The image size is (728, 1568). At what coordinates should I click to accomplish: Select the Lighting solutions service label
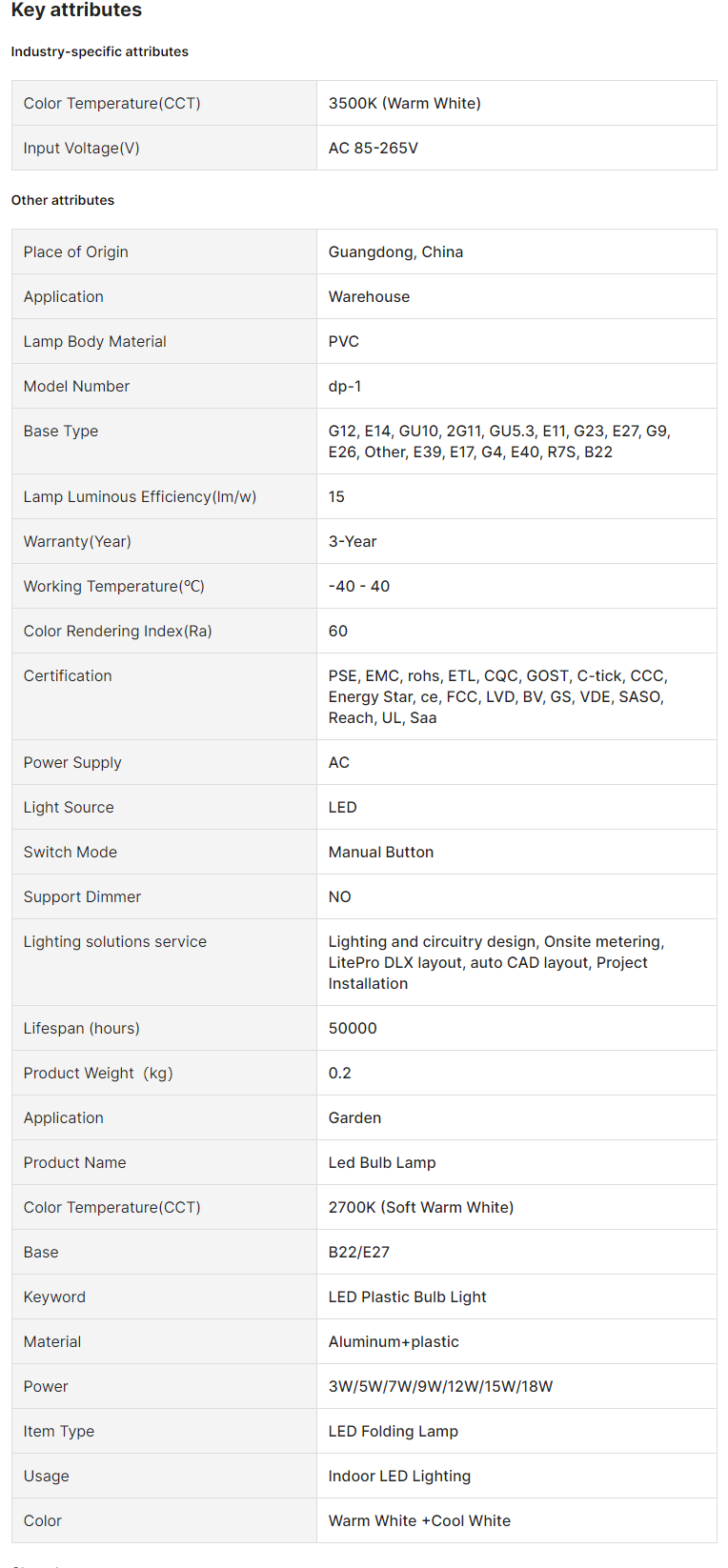115,941
